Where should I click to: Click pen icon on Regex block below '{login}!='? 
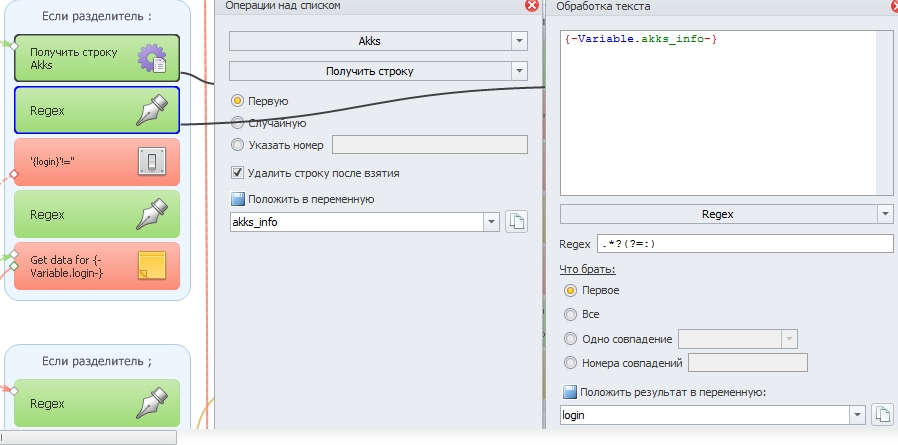(x=152, y=213)
